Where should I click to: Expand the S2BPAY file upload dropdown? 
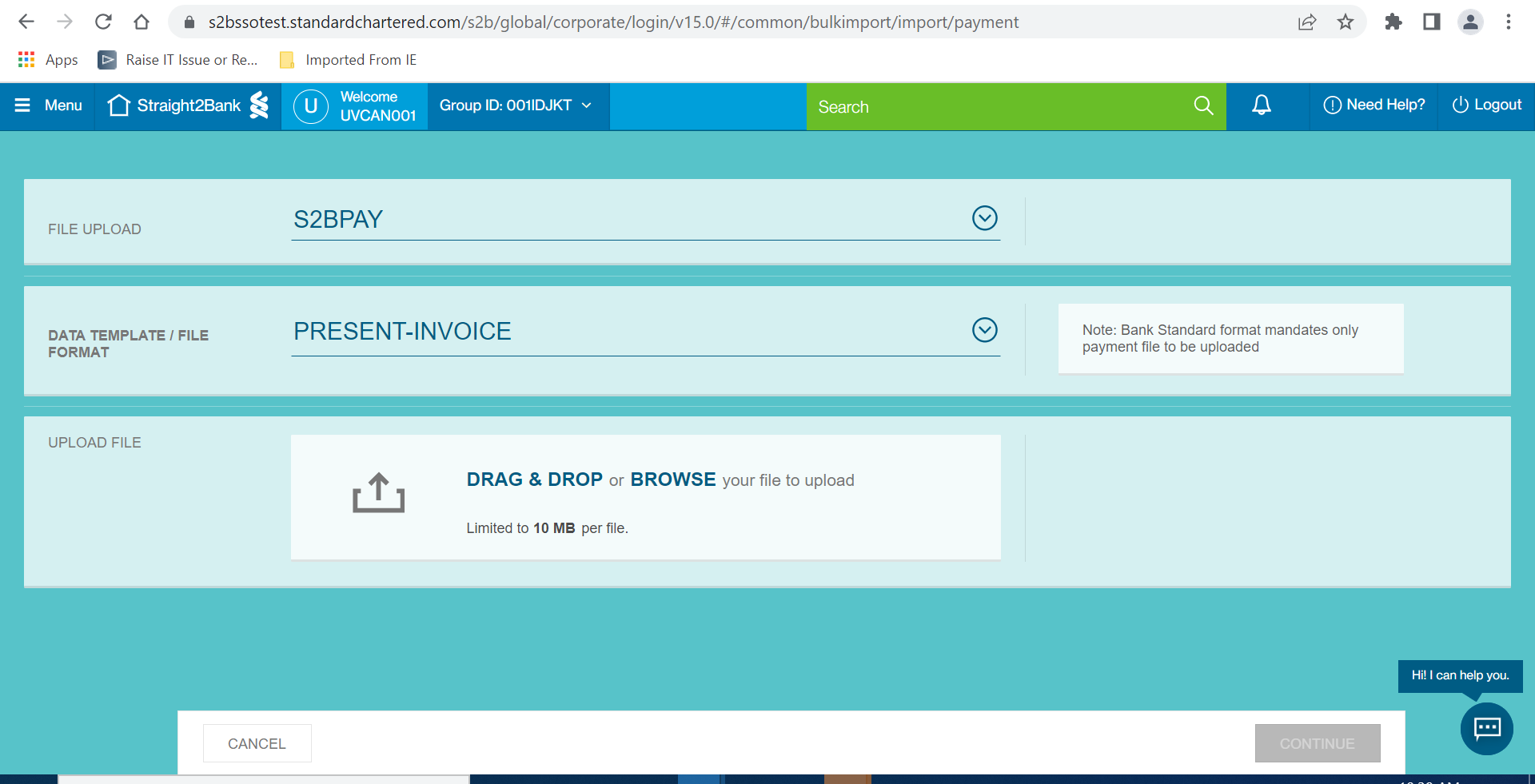pyautogui.click(x=984, y=218)
